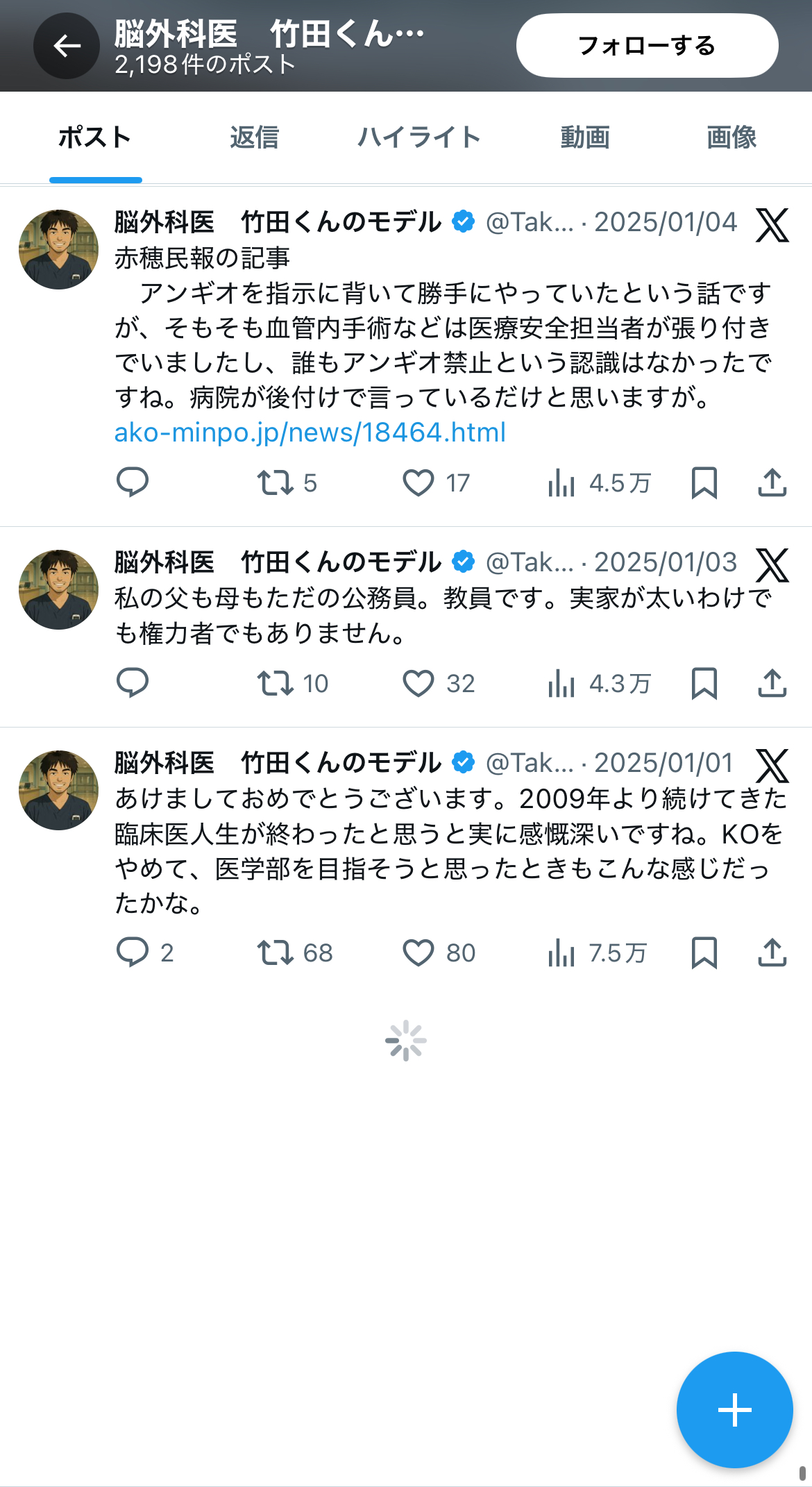Repost the post with 68 reposts
Image resolution: width=812 pixels, height=1487 pixels.
pos(276,952)
